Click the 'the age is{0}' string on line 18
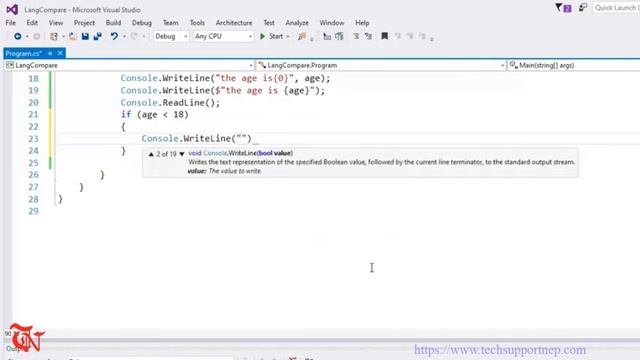The width and height of the screenshot is (640, 360). click(x=255, y=78)
